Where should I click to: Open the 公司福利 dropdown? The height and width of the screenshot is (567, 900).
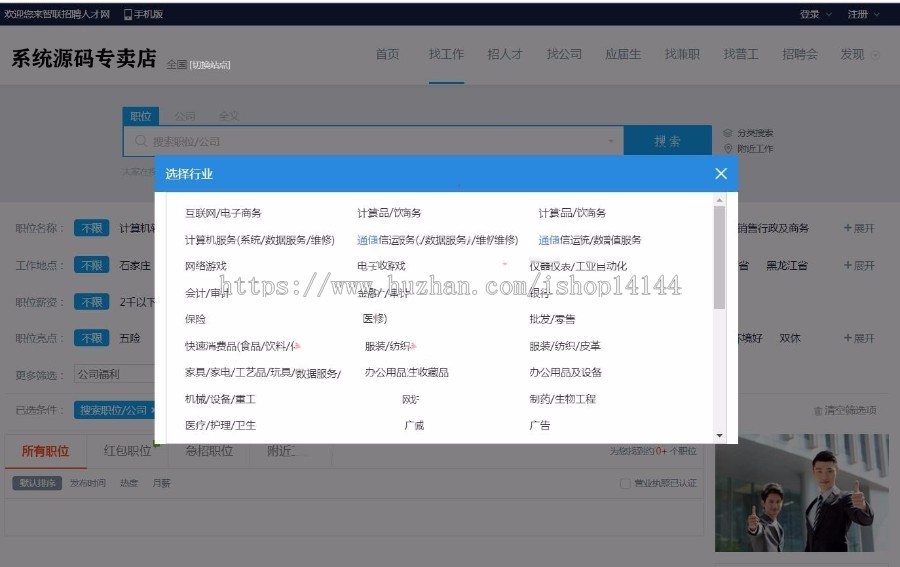coord(114,374)
